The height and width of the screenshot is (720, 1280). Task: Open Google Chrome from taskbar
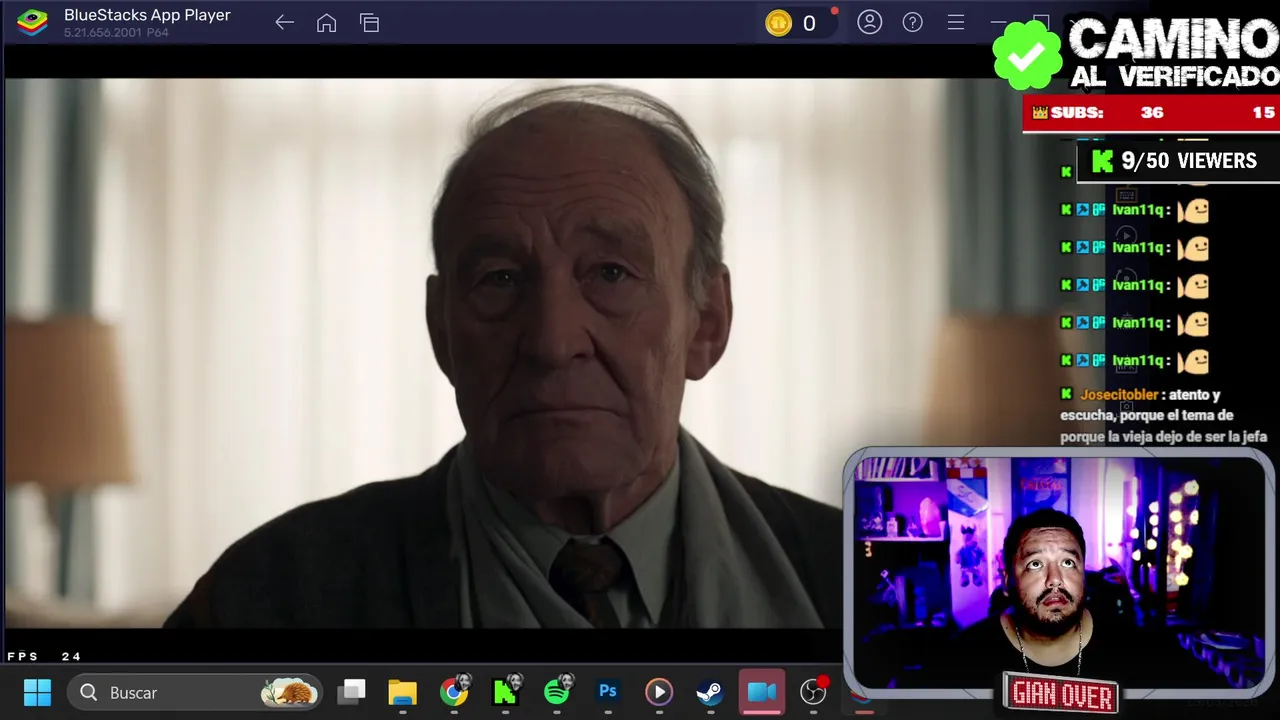tap(454, 692)
